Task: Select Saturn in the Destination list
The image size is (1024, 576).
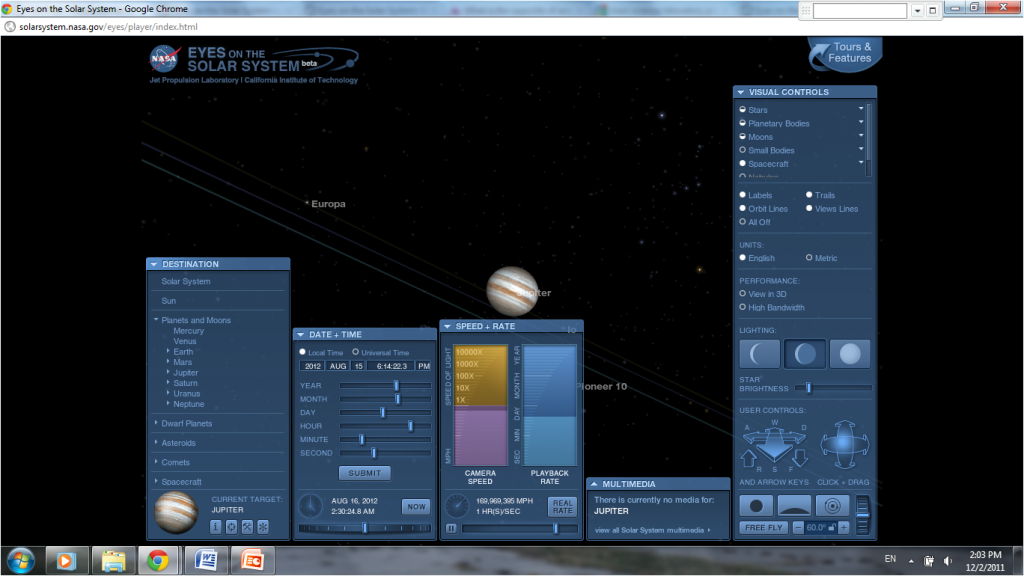Action: [x=185, y=383]
